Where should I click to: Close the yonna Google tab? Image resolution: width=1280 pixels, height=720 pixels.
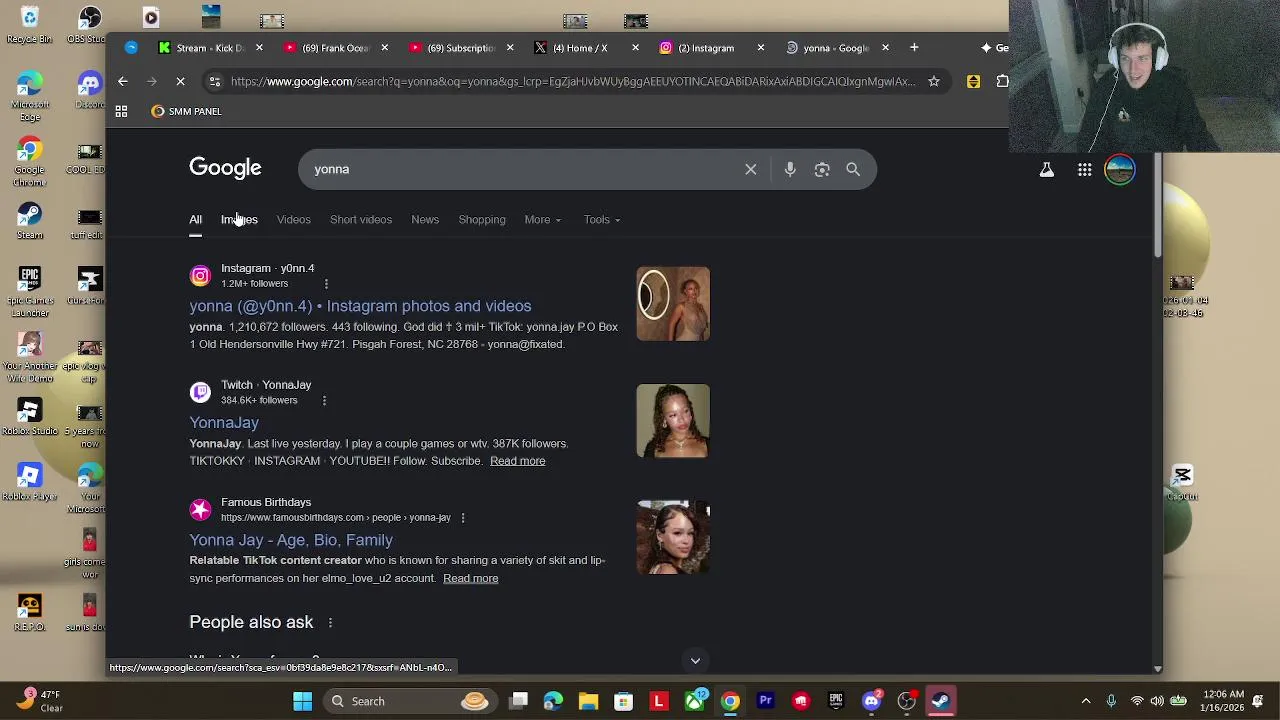tap(885, 48)
